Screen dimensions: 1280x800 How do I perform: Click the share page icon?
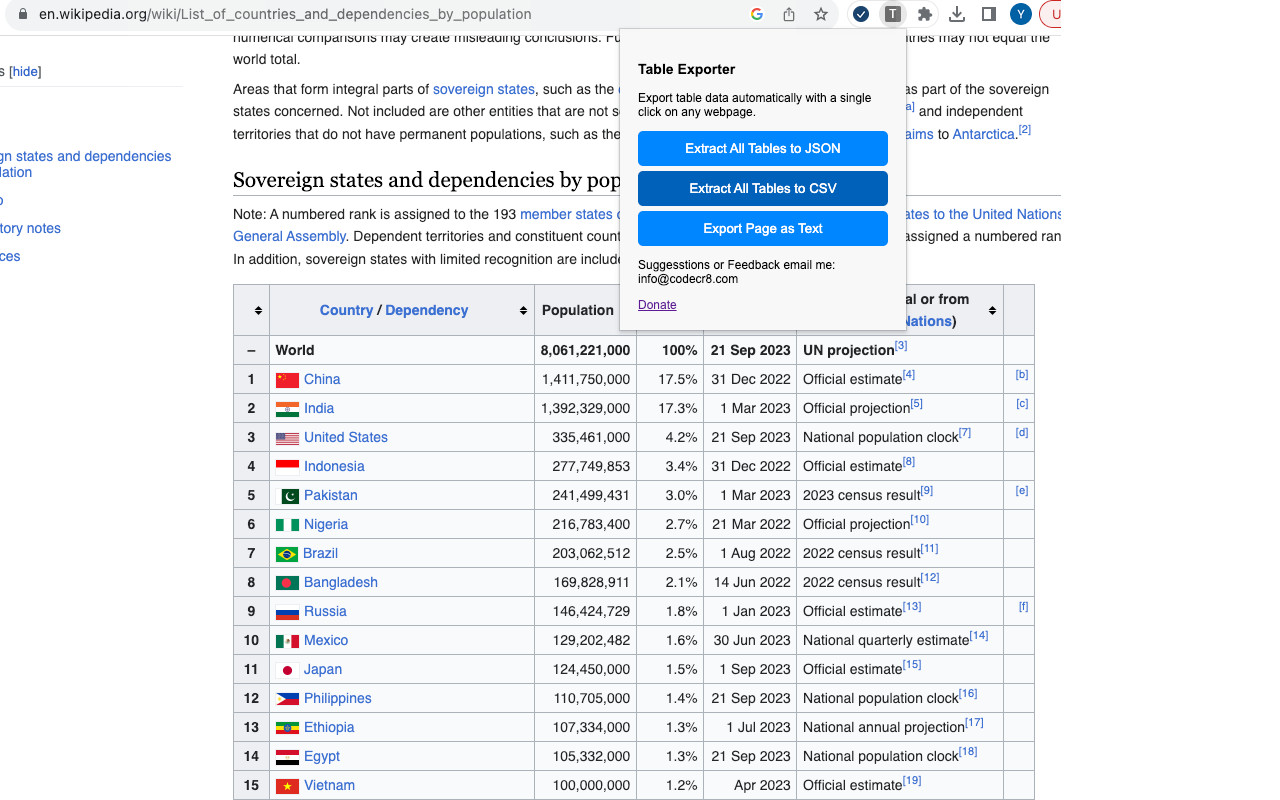pos(789,14)
